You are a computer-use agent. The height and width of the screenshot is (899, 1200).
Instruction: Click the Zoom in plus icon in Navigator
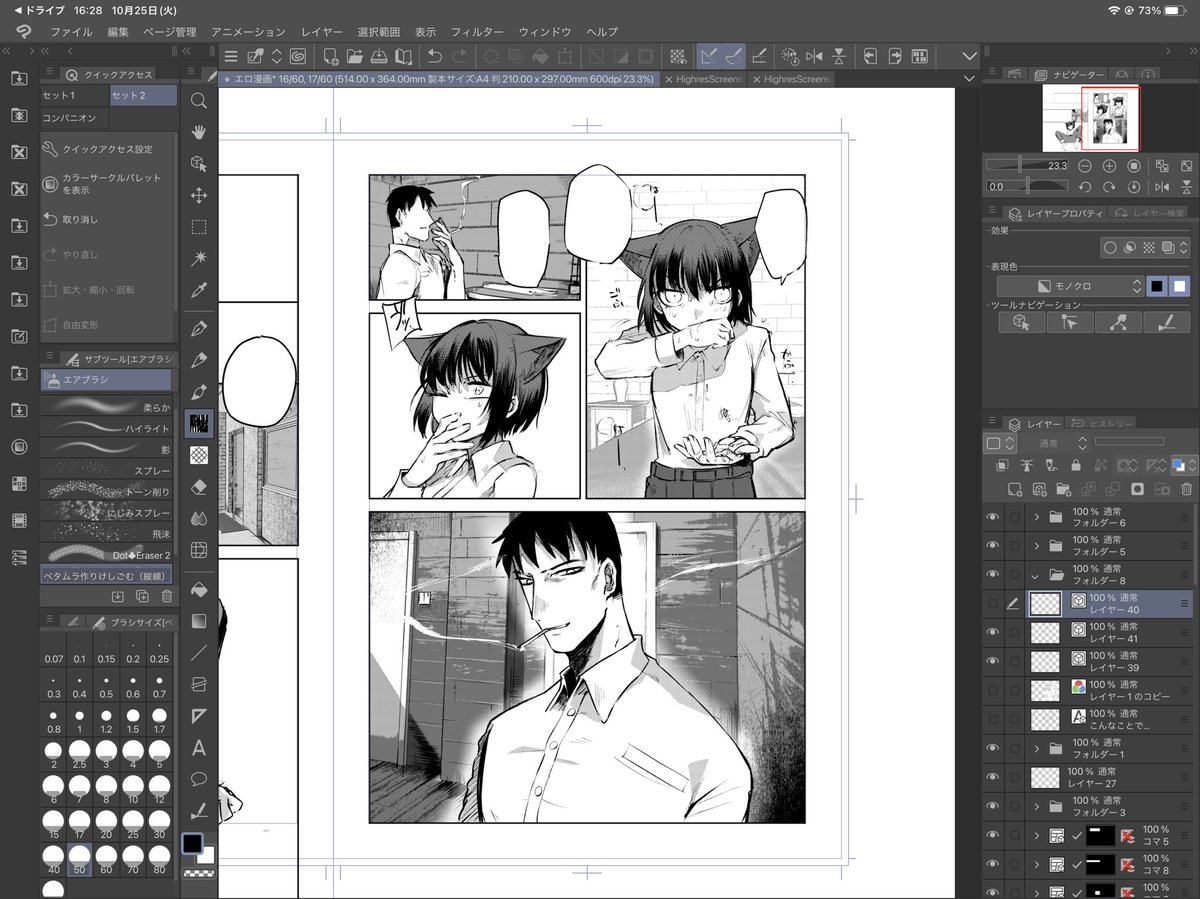(1109, 165)
